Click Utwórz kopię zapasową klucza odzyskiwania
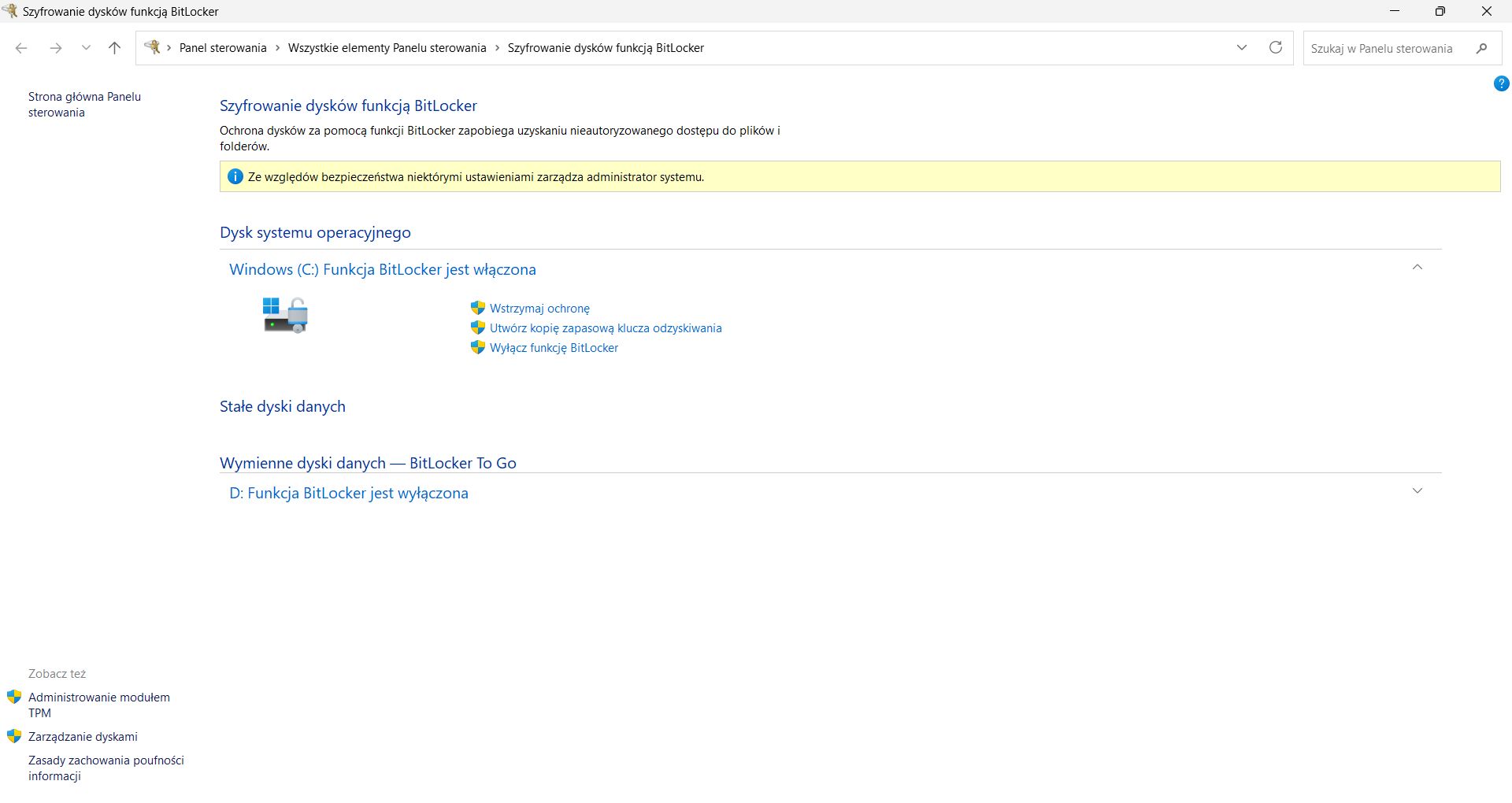 [x=606, y=328]
